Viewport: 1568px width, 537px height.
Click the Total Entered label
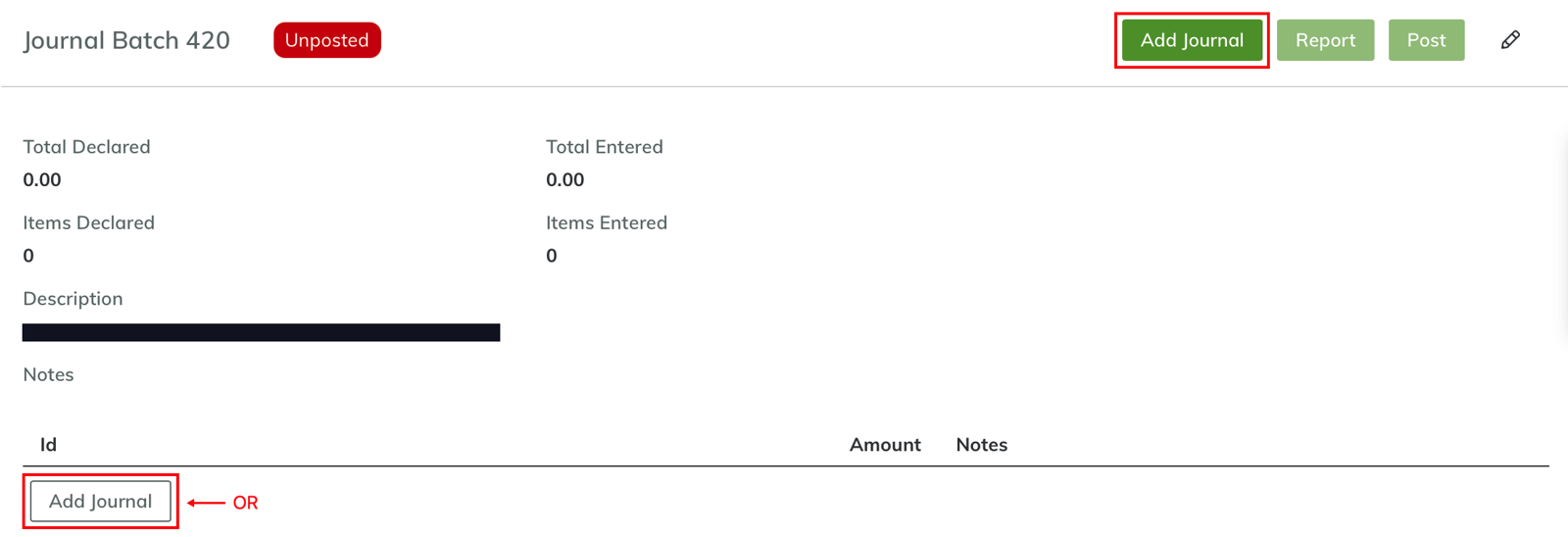(604, 147)
